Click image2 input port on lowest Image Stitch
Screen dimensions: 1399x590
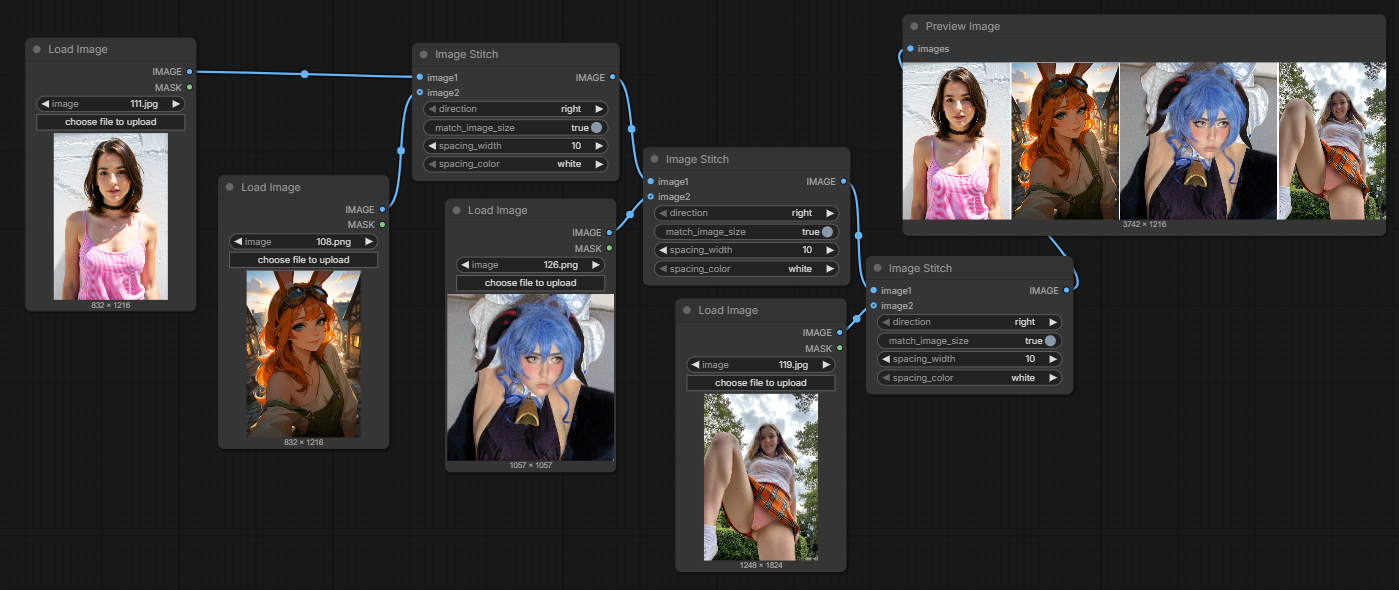tap(874, 306)
